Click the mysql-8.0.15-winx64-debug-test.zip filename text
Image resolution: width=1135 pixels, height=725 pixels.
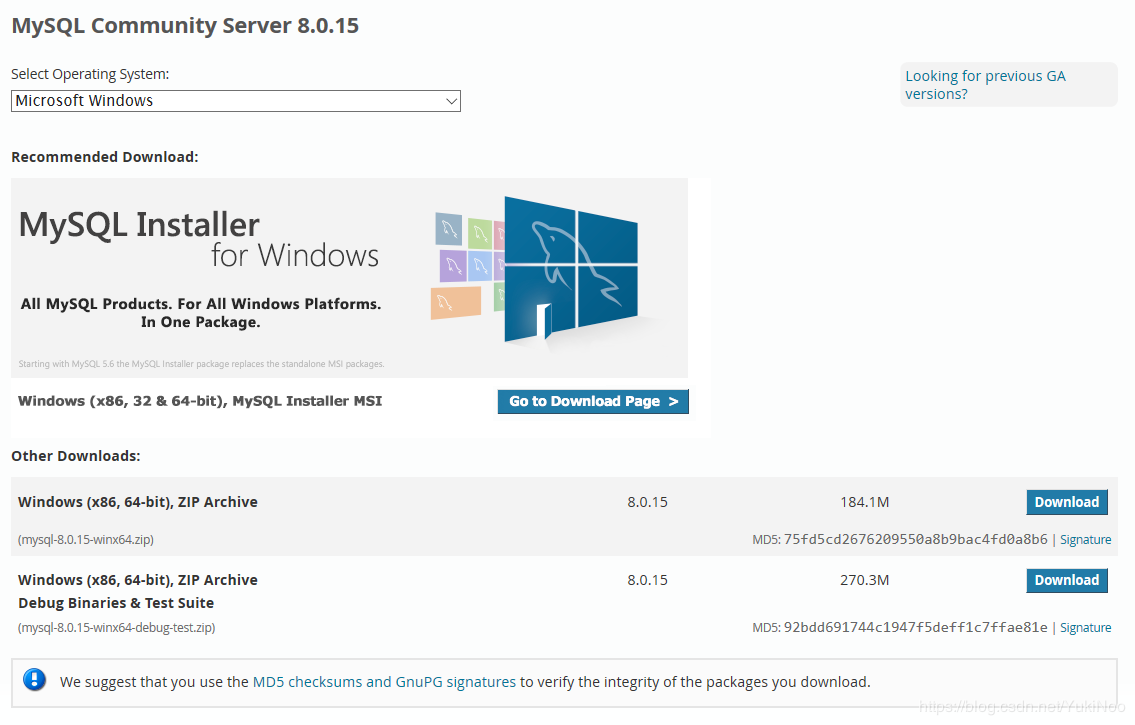(116, 627)
